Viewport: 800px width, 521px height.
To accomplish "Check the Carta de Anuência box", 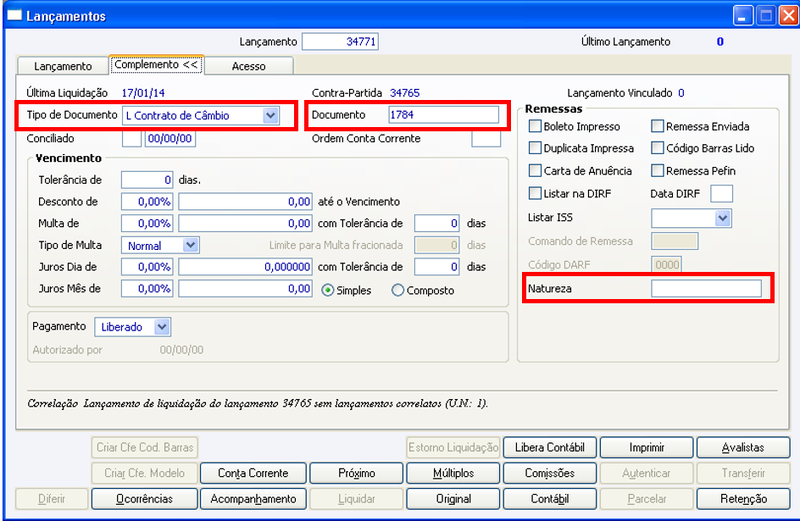I will (x=535, y=170).
